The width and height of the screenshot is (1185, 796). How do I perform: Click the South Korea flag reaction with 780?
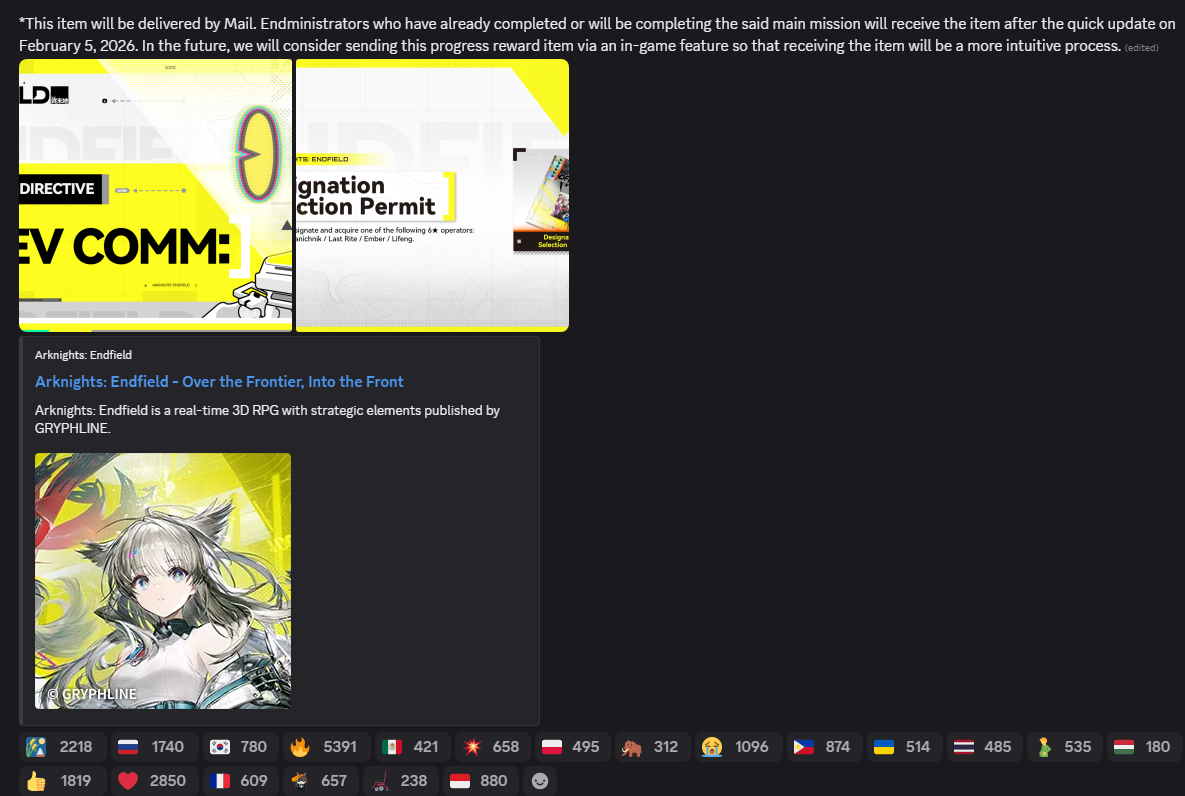coord(240,747)
